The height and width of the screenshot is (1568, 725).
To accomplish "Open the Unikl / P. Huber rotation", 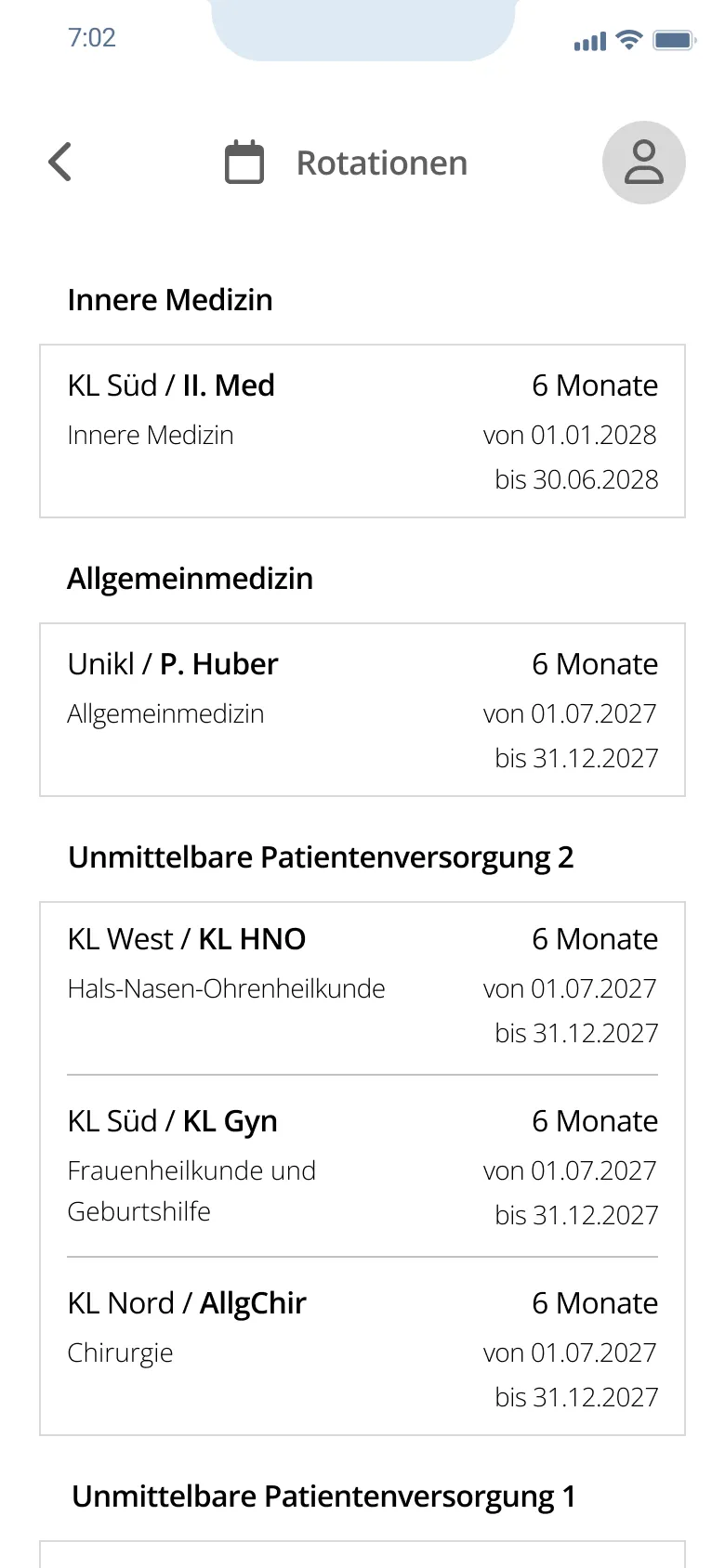I will click(362, 710).
